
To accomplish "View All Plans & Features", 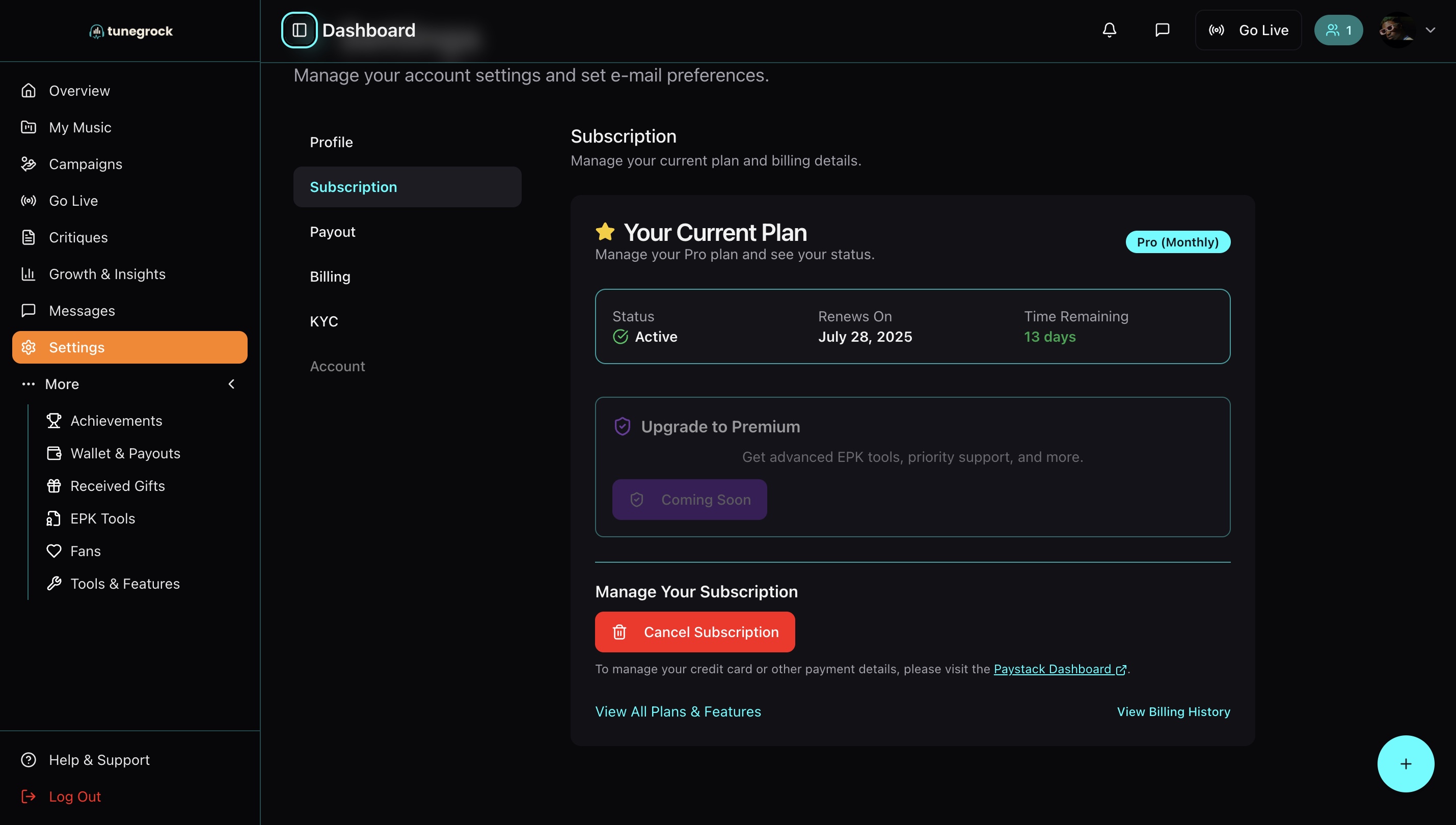I will [678, 711].
